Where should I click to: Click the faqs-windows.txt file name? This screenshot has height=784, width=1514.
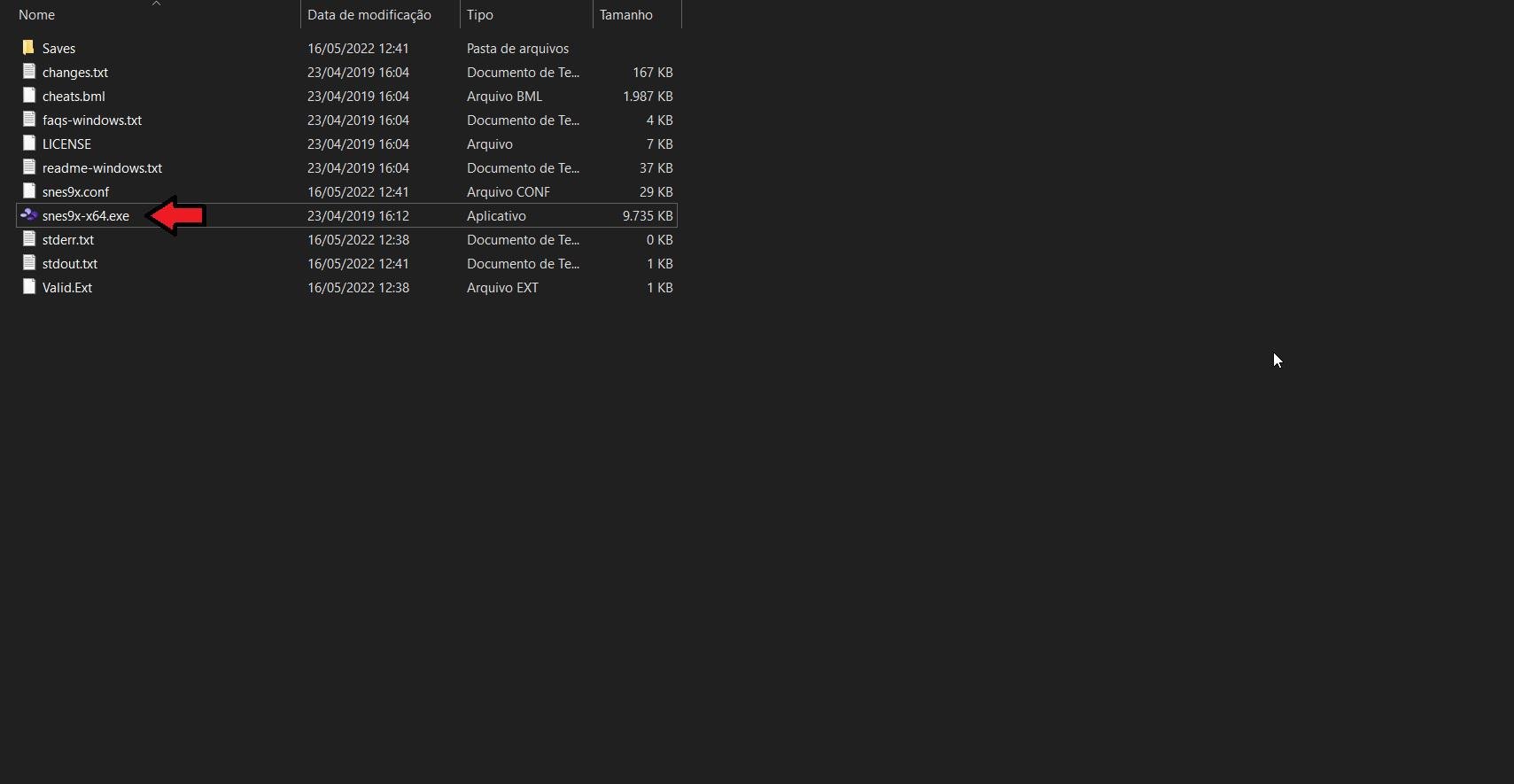pos(92,120)
